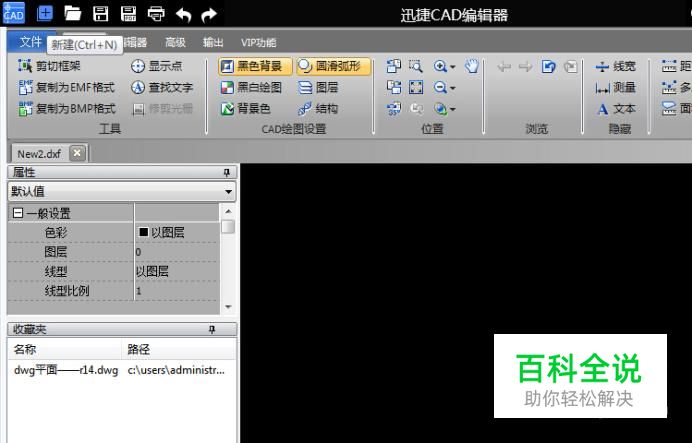Viewport: 692px width, 443px height.
Task: Pin the 收藏夹 favorites panel
Action: point(212,330)
